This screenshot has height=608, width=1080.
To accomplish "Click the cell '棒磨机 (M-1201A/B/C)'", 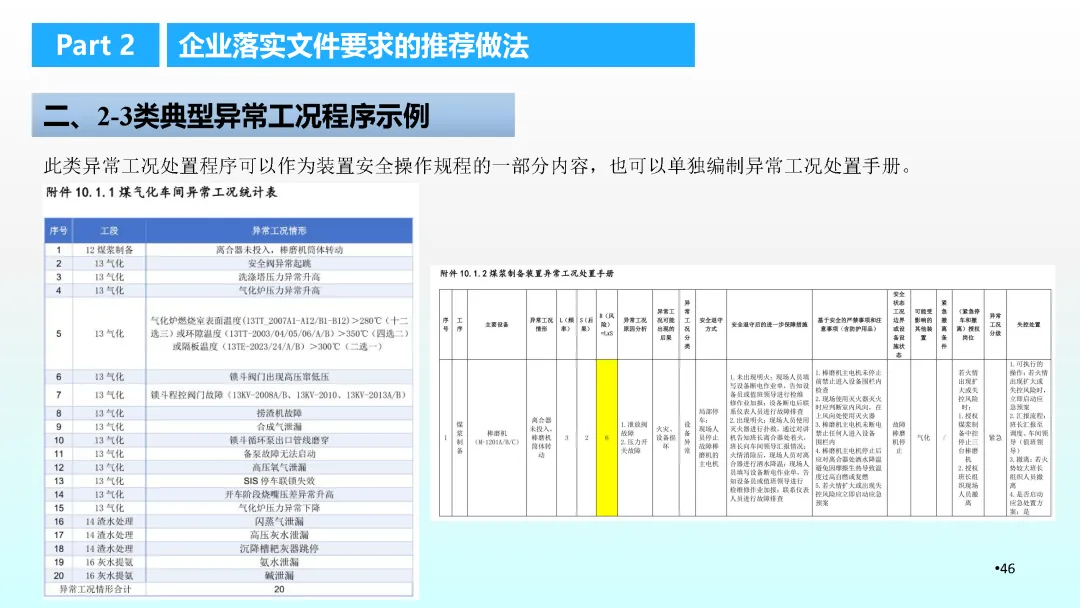I will coord(497,438).
